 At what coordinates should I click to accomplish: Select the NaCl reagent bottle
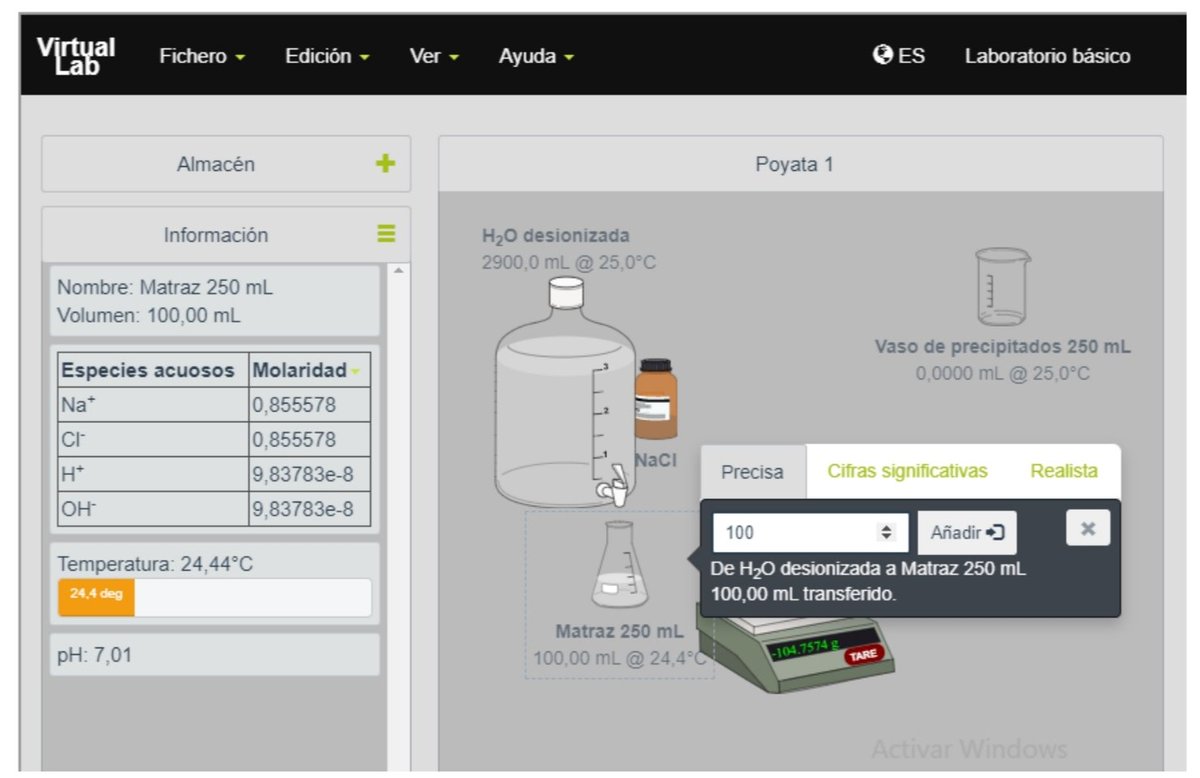point(657,400)
